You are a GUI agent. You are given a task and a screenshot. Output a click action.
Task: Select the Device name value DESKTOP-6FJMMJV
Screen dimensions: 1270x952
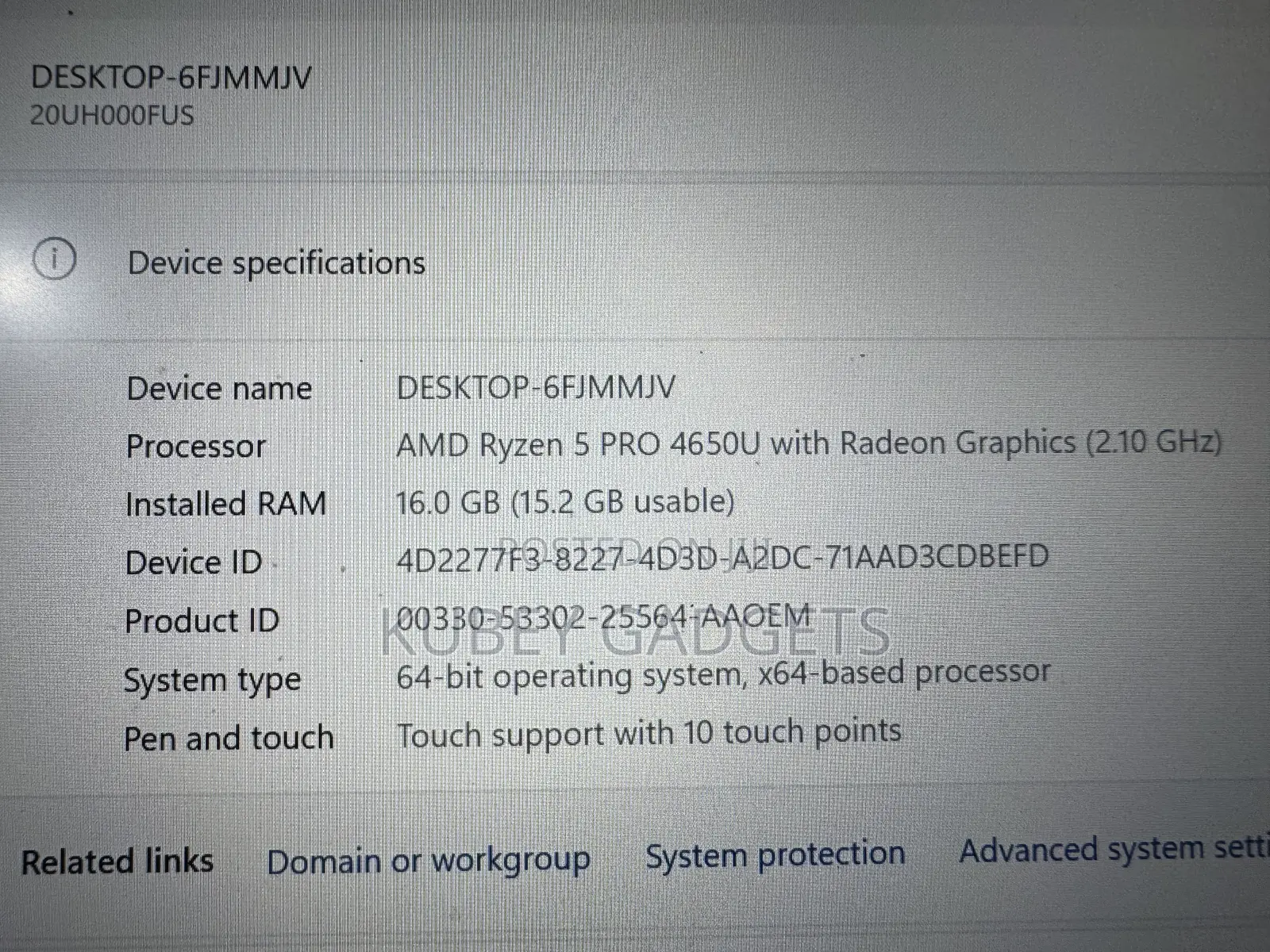tap(537, 387)
